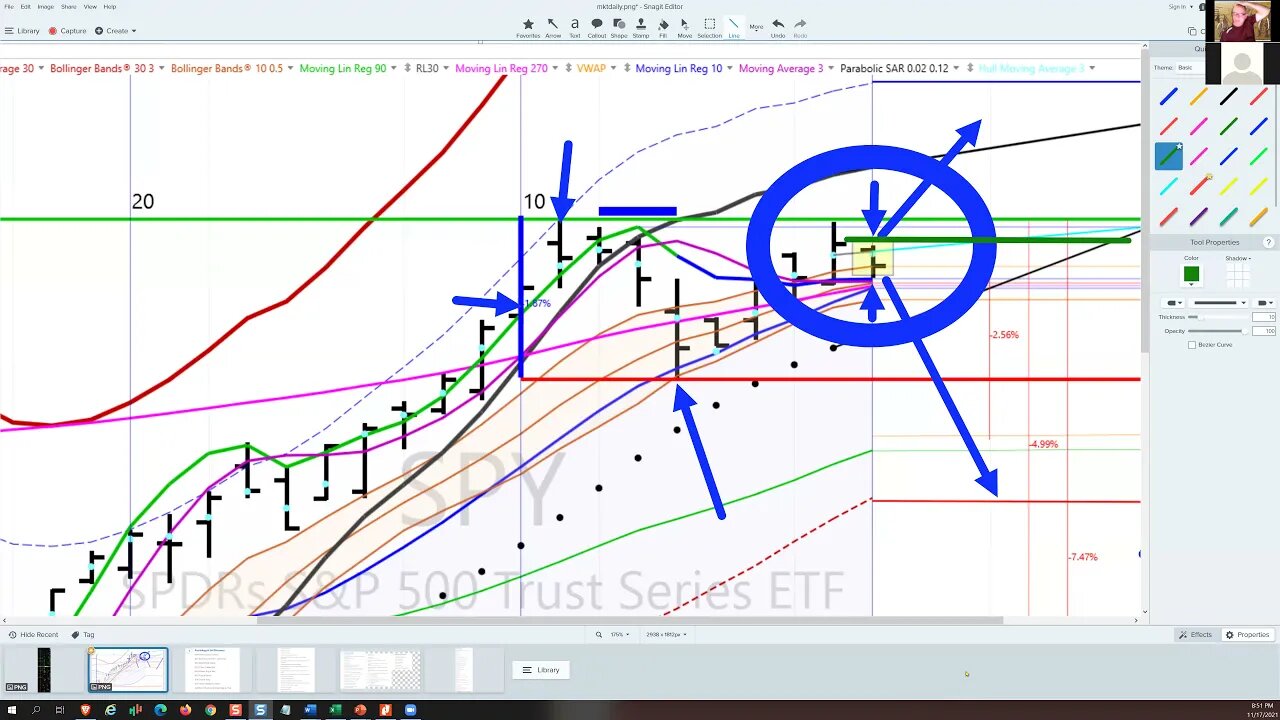Open the Help menu
The height and width of the screenshot is (720, 1280).
110,6
